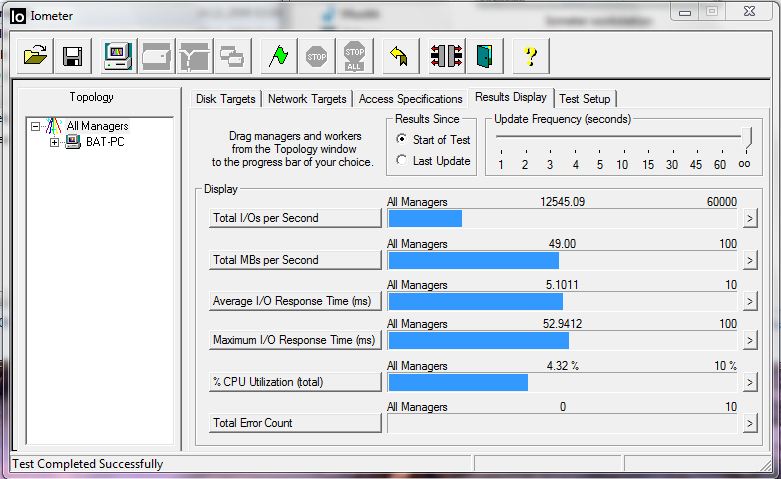The height and width of the screenshot is (479, 781).
Task: Click the Update Frequency slider thumb
Action: 747,137
